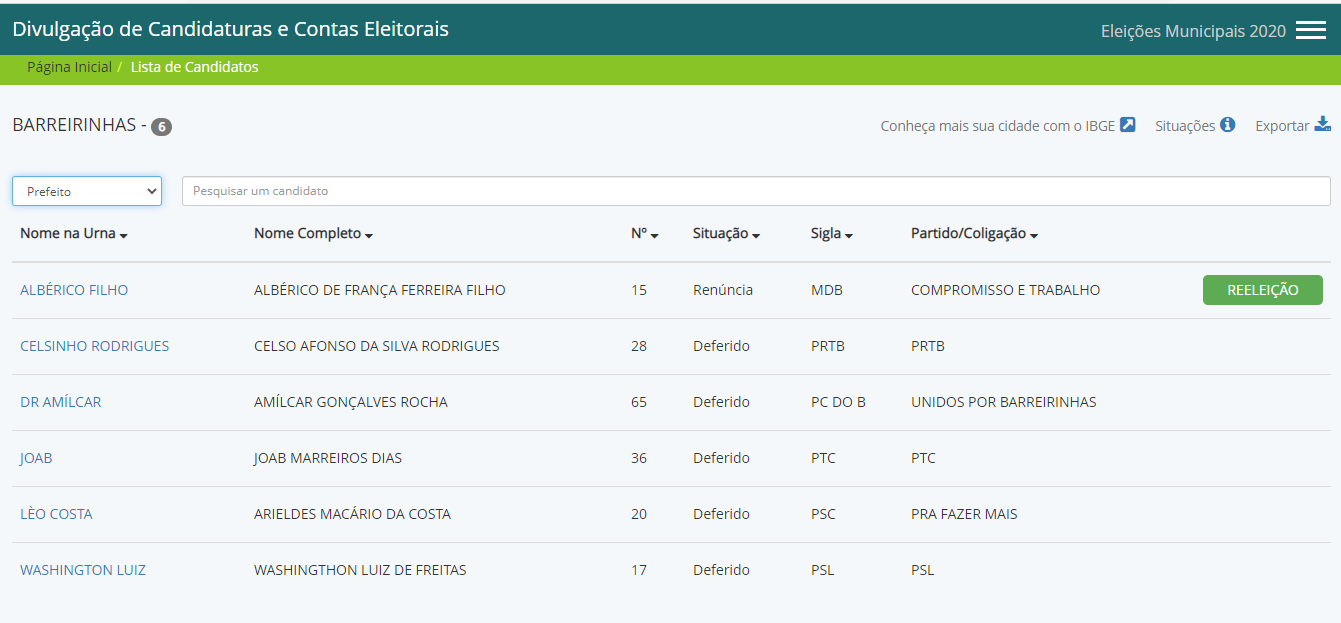Sort by Nº column
Screen dimensions: 1341x623
click(x=645, y=234)
